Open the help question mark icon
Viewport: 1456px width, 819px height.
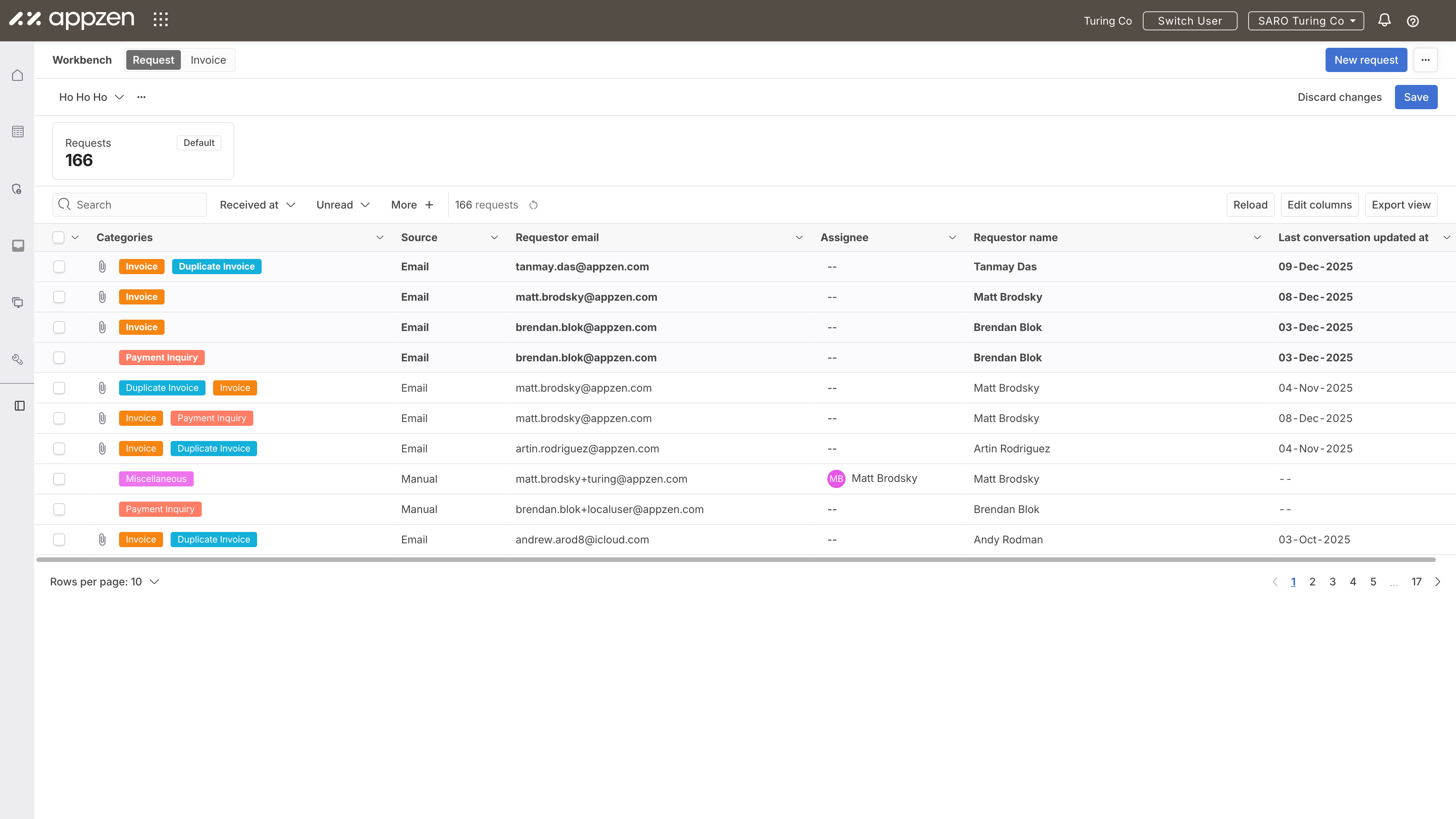coord(1412,21)
